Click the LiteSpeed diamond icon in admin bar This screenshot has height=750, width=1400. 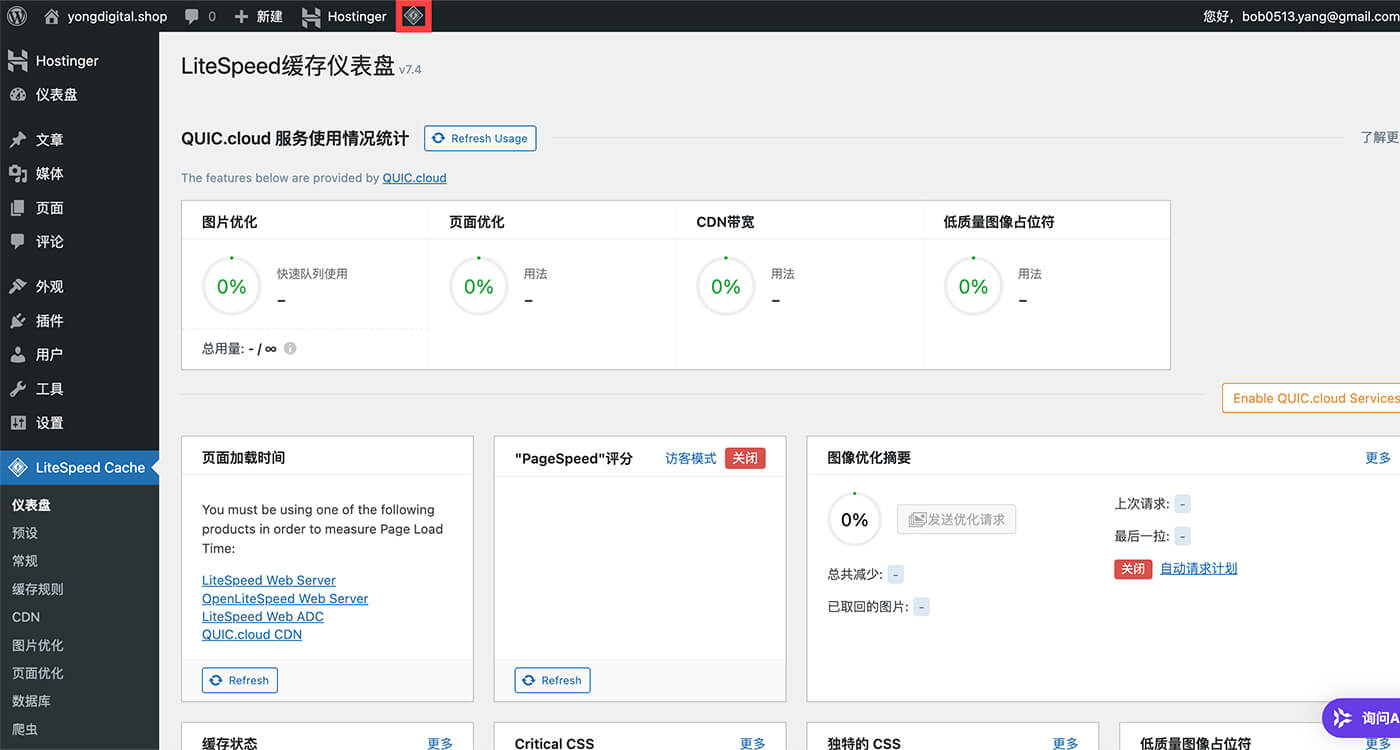point(413,16)
